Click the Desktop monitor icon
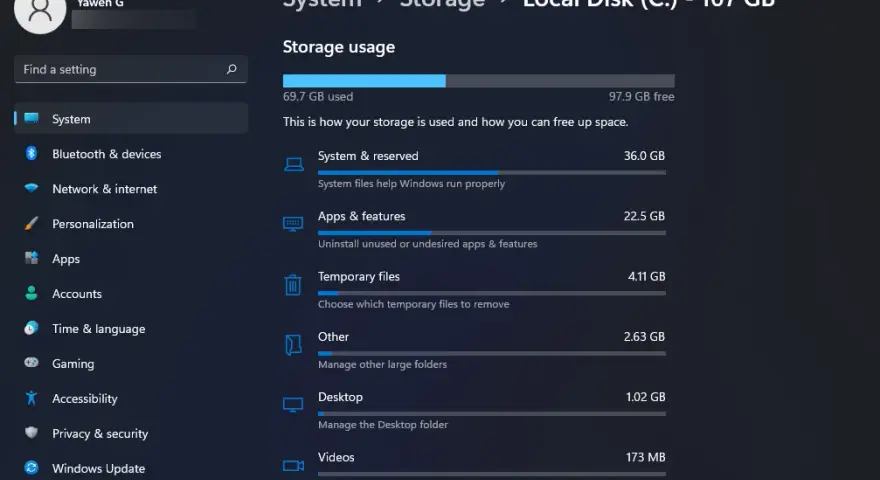The height and width of the screenshot is (480, 880). coord(293,405)
